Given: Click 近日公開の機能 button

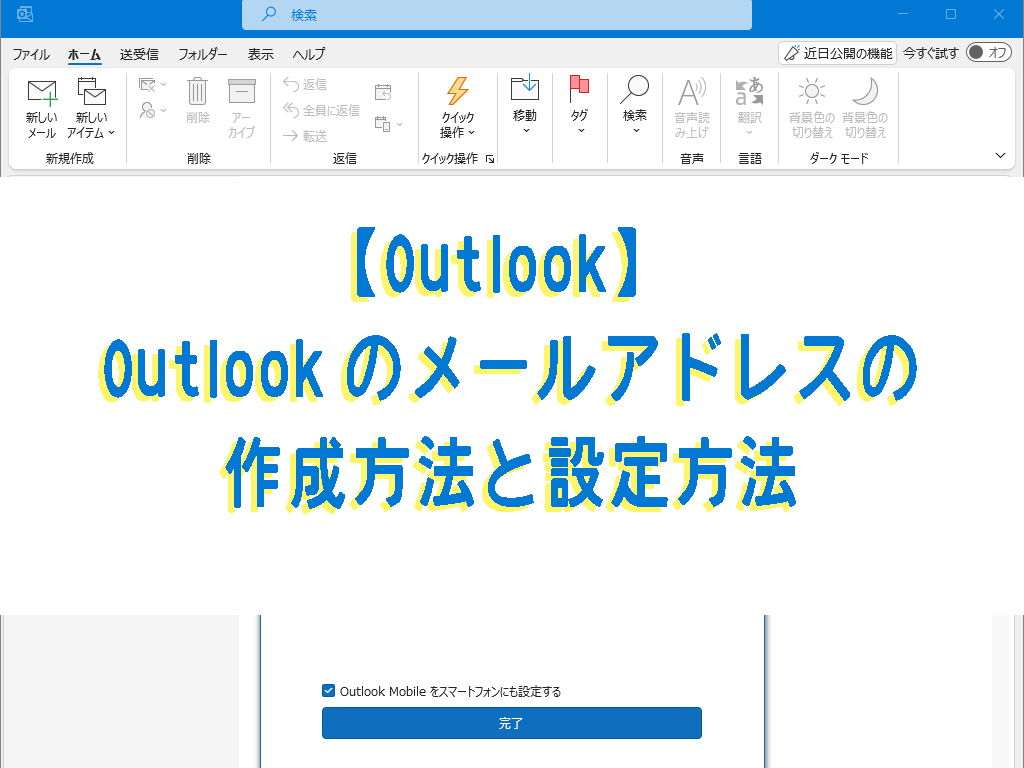Looking at the screenshot, I should click(837, 53).
